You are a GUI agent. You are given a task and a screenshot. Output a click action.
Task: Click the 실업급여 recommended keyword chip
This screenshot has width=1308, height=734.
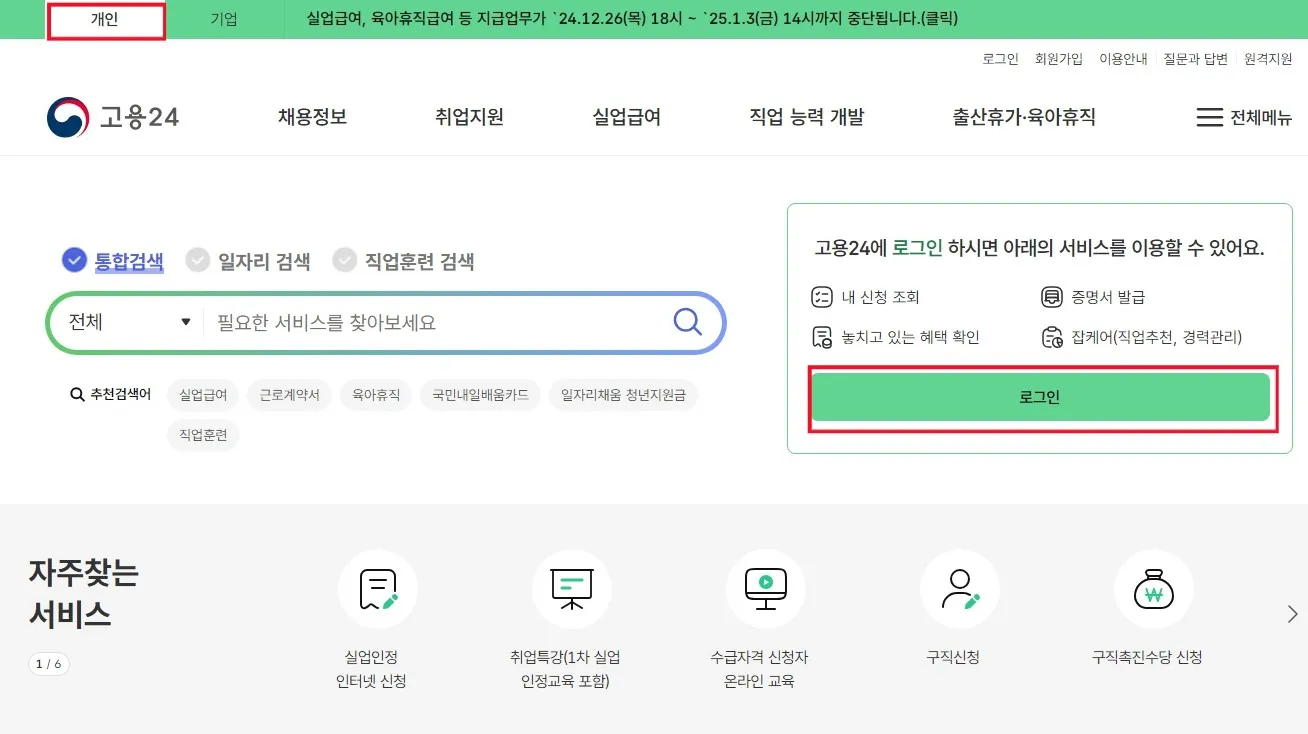203,395
